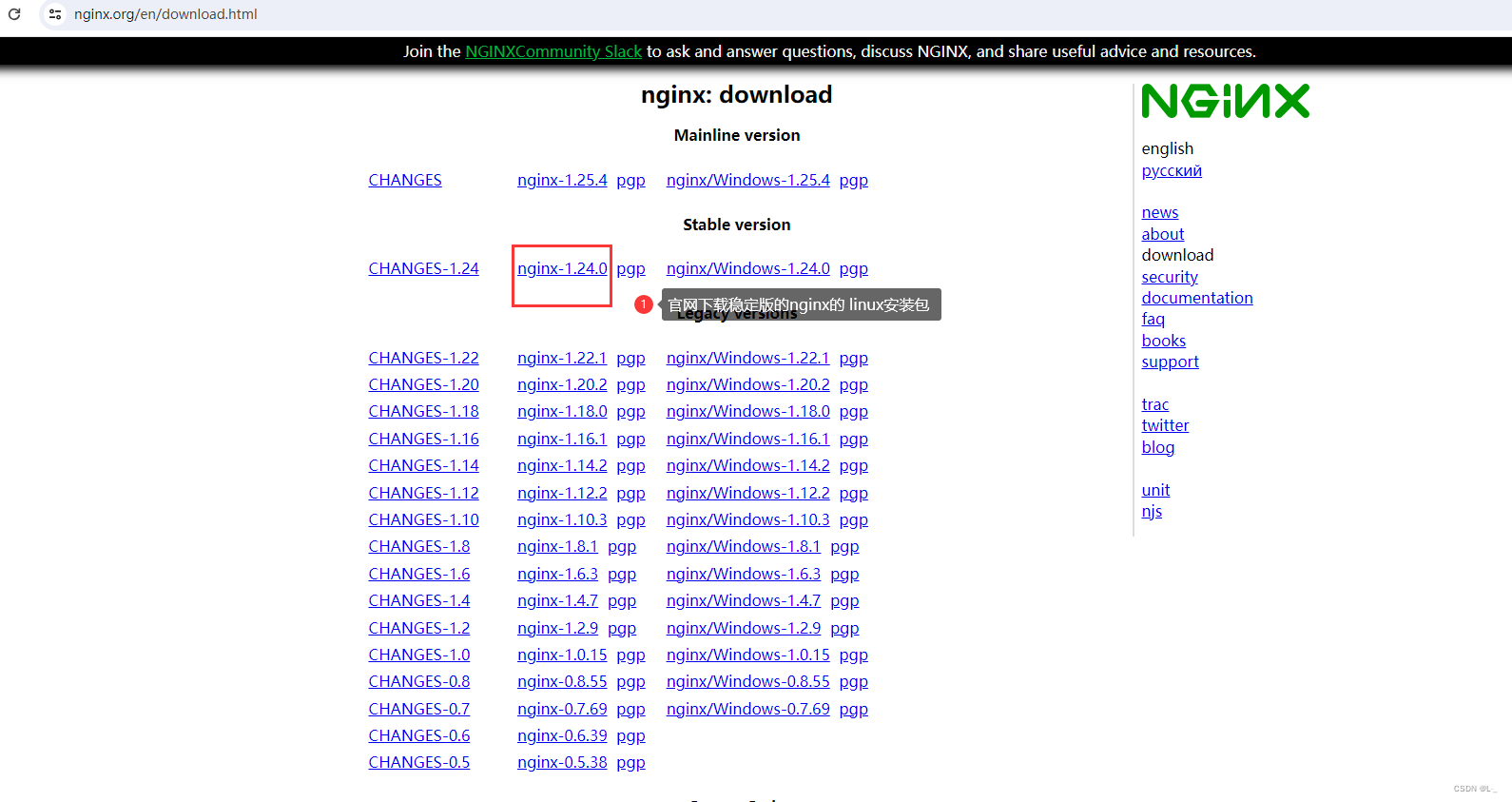This screenshot has width=1512, height=802.
Task: Open CHANGES-1.0 changelog
Action: [419, 655]
